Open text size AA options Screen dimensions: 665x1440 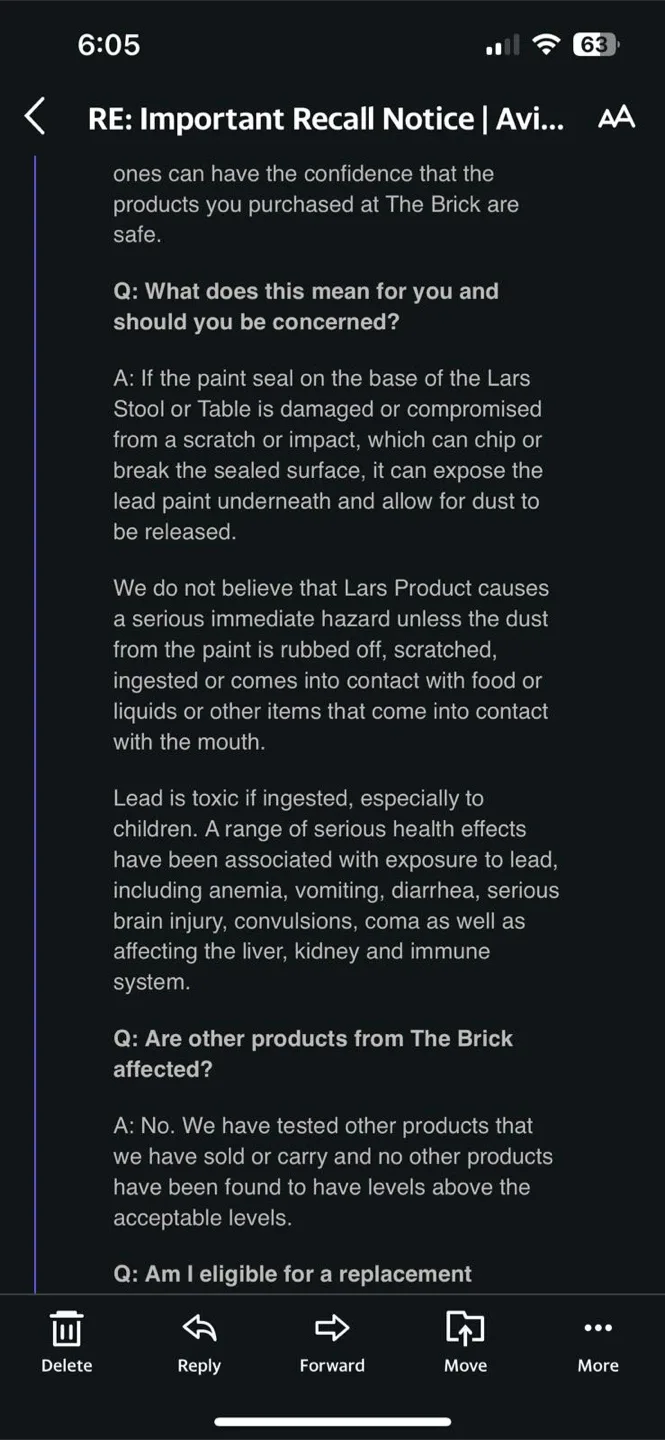click(616, 118)
